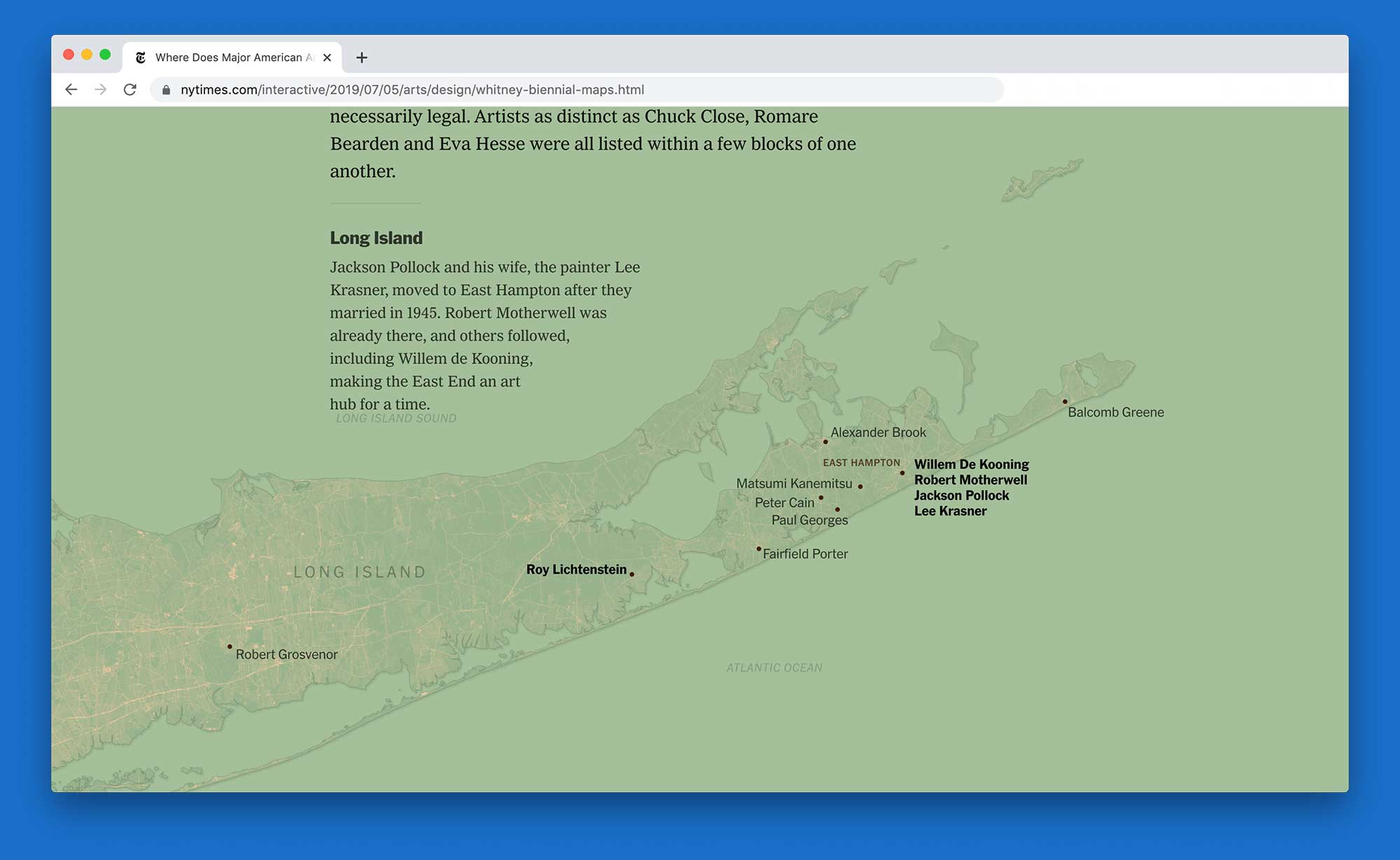The height and width of the screenshot is (860, 1400).
Task: Open a new tab with plus icon
Action: click(361, 57)
